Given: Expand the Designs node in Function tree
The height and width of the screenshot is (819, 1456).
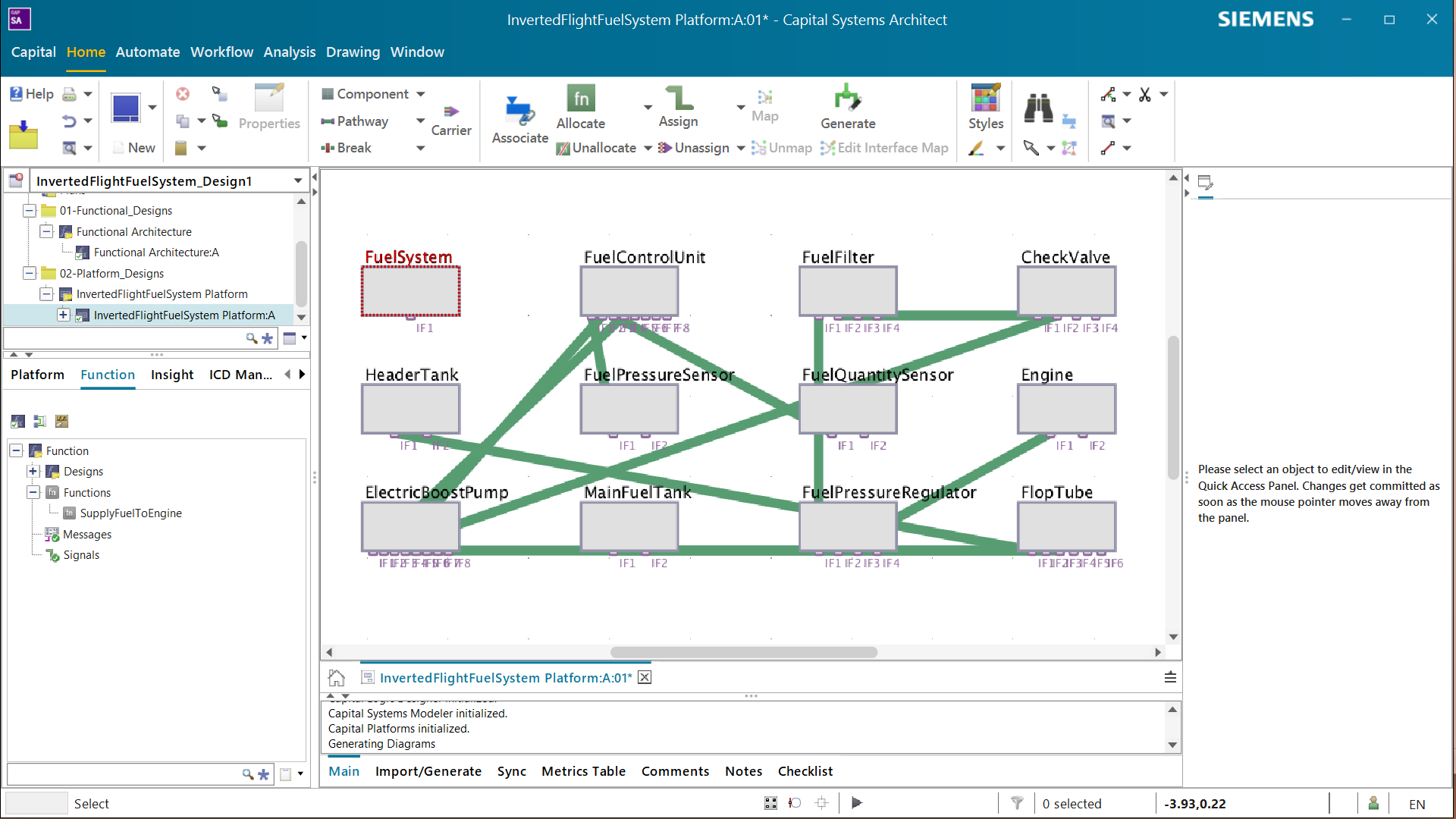Looking at the screenshot, I should (x=33, y=472).
